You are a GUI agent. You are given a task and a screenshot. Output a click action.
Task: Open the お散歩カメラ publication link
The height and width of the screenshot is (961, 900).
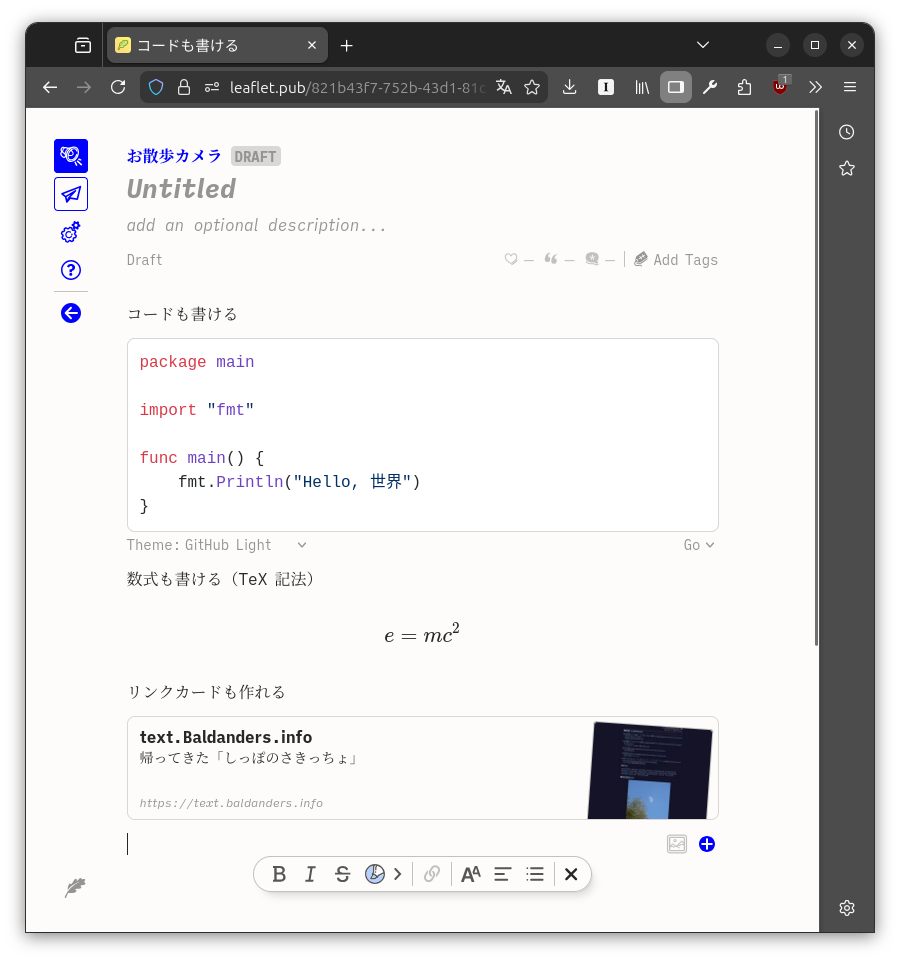click(x=174, y=156)
